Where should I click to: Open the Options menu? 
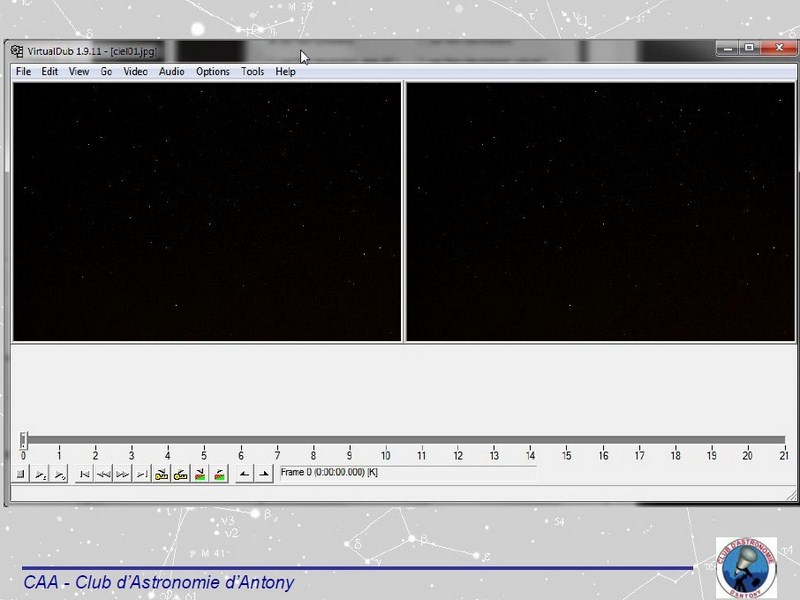tap(212, 72)
